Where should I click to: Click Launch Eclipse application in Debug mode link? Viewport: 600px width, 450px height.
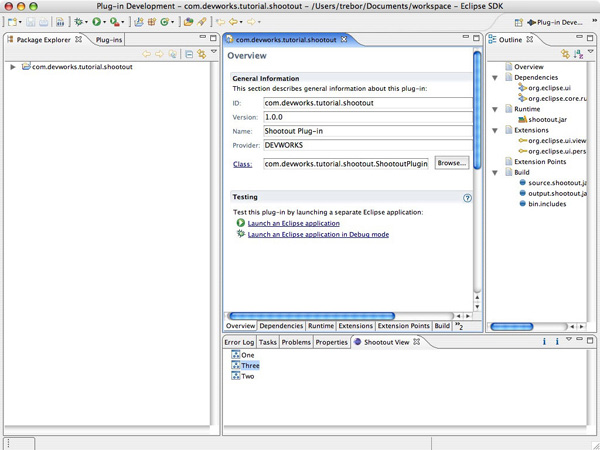[318, 234]
